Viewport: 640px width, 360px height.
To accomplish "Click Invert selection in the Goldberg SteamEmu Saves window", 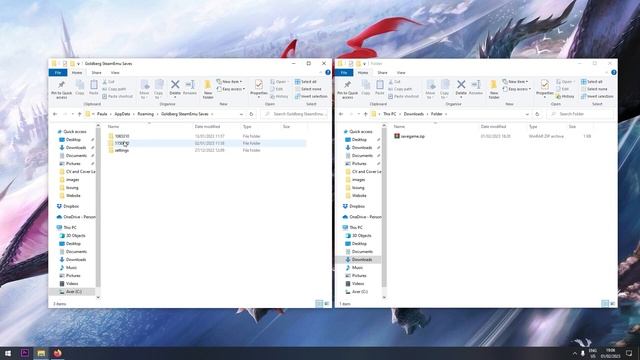I will click(311, 96).
